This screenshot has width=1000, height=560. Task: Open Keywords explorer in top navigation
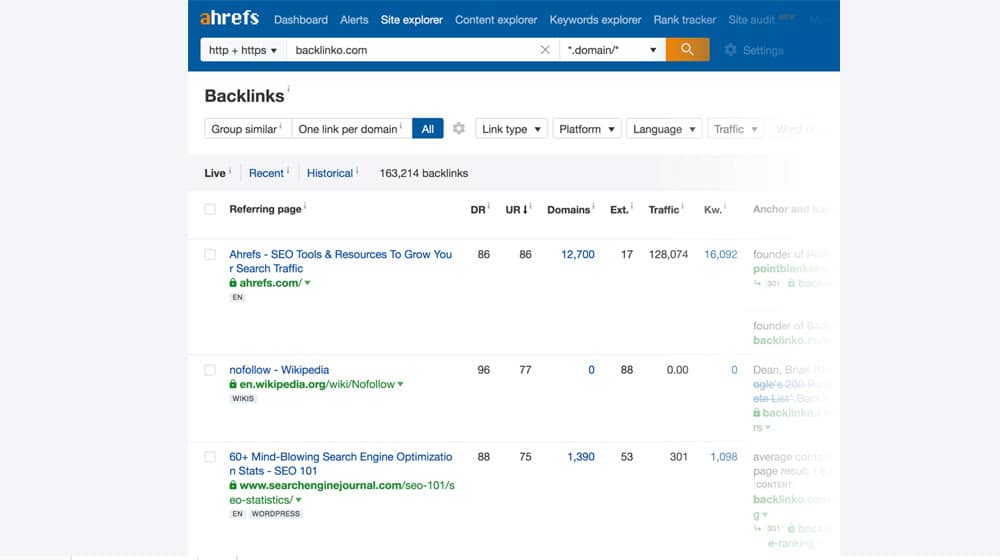[x=595, y=20]
